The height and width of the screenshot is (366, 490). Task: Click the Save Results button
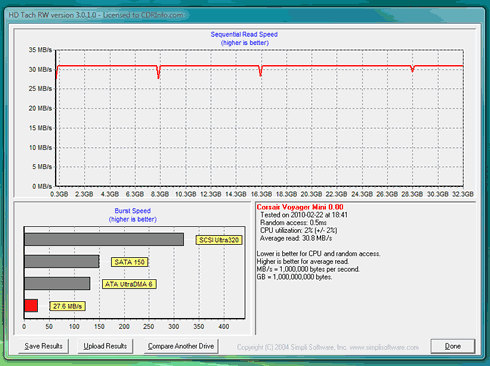tap(43, 346)
